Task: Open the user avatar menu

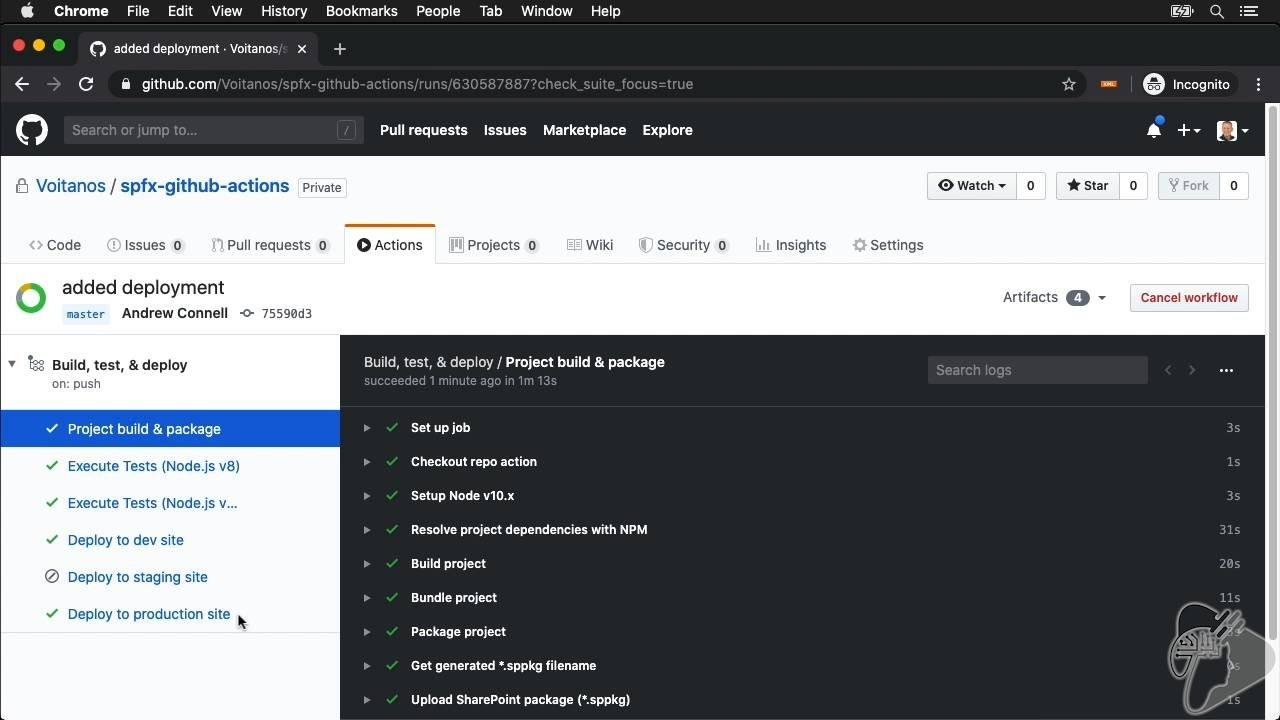Action: [x=1232, y=130]
